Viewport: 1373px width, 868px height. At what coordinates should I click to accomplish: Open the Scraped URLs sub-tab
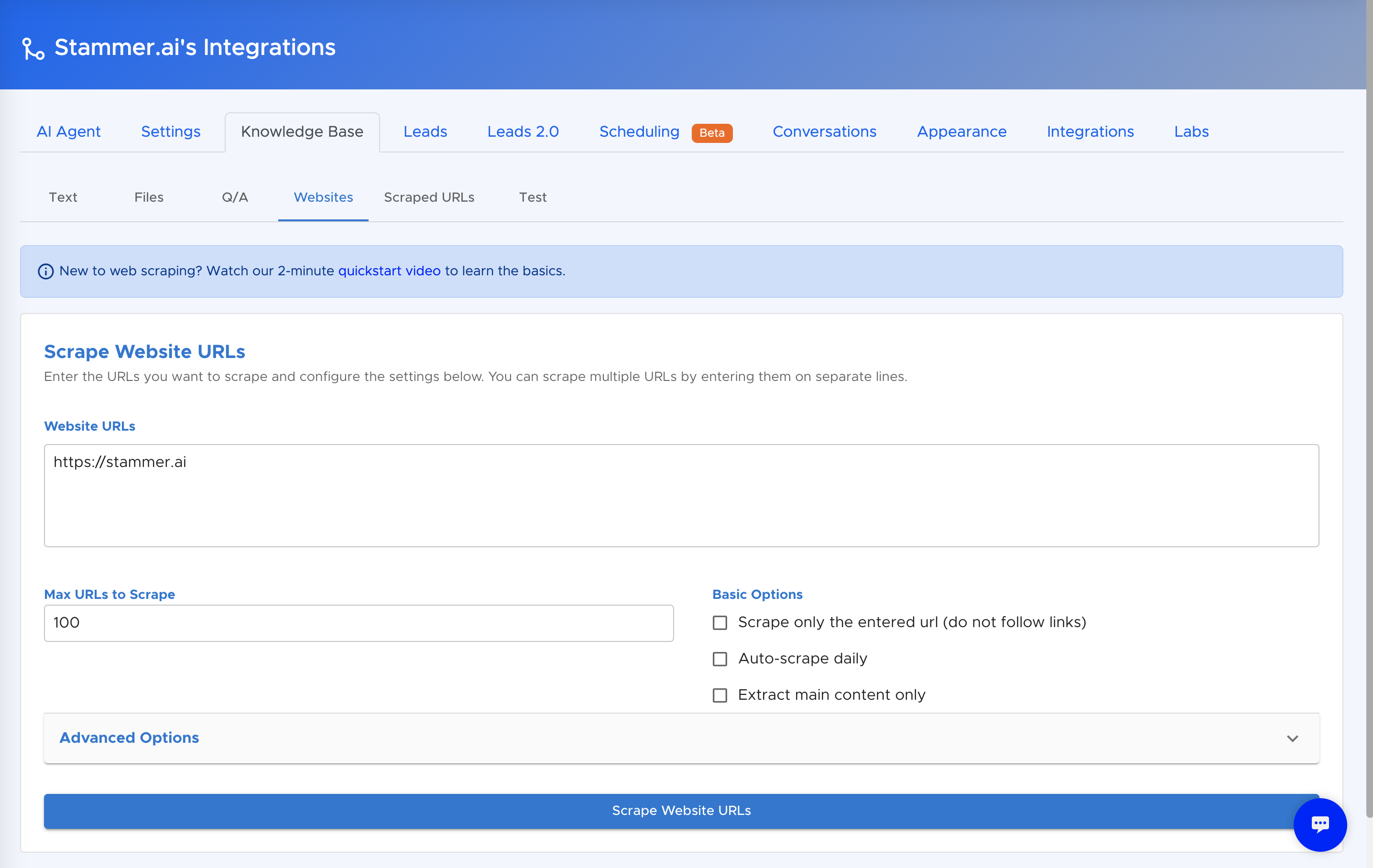[429, 197]
